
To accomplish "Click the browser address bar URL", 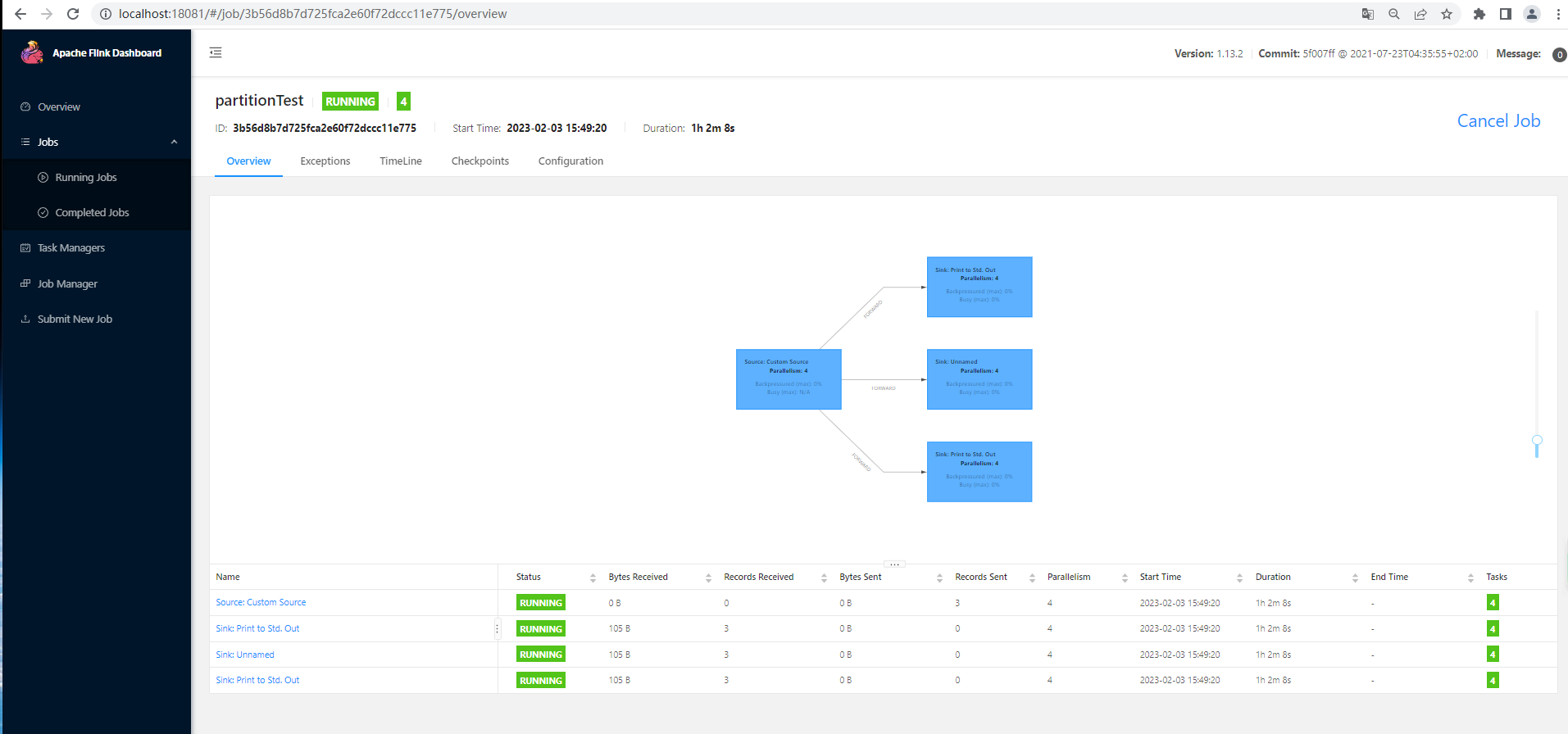I will [312, 14].
